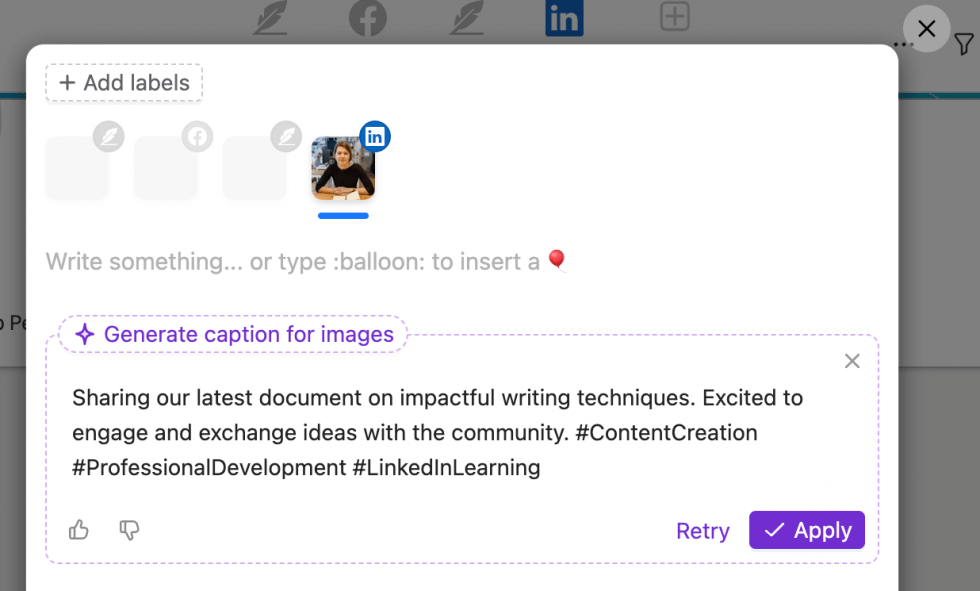Click the blue progress indicator under the avatar

pos(343,216)
